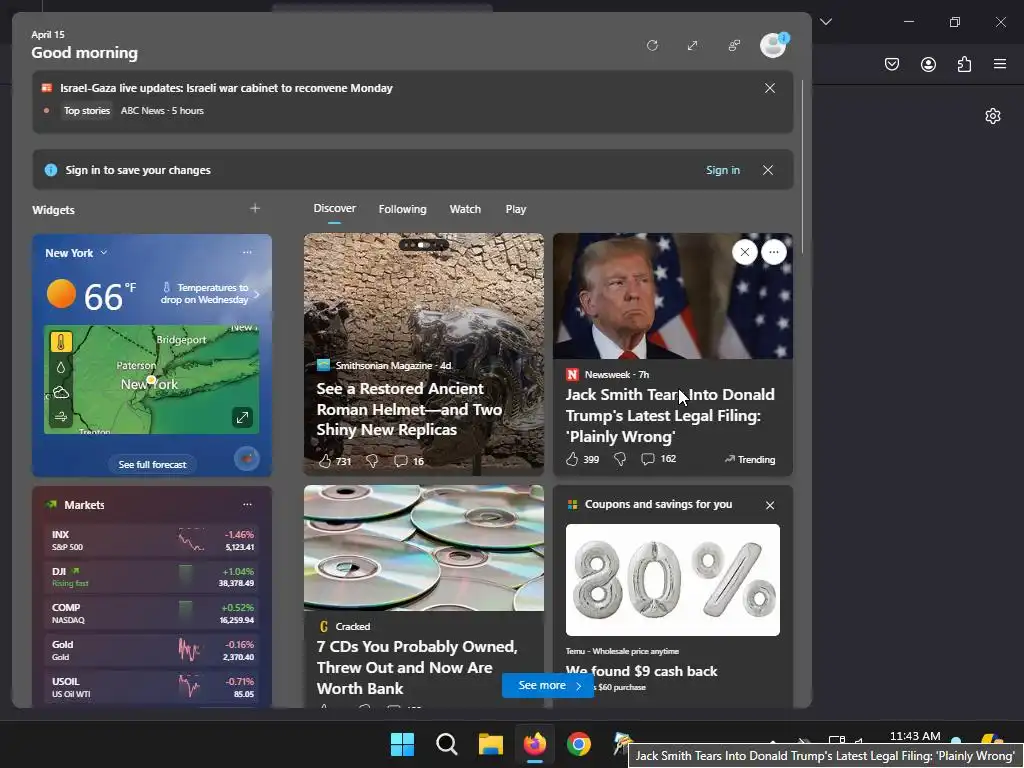The width and height of the screenshot is (1024, 768).
Task: Open the Firefox account icon
Action: click(928, 64)
